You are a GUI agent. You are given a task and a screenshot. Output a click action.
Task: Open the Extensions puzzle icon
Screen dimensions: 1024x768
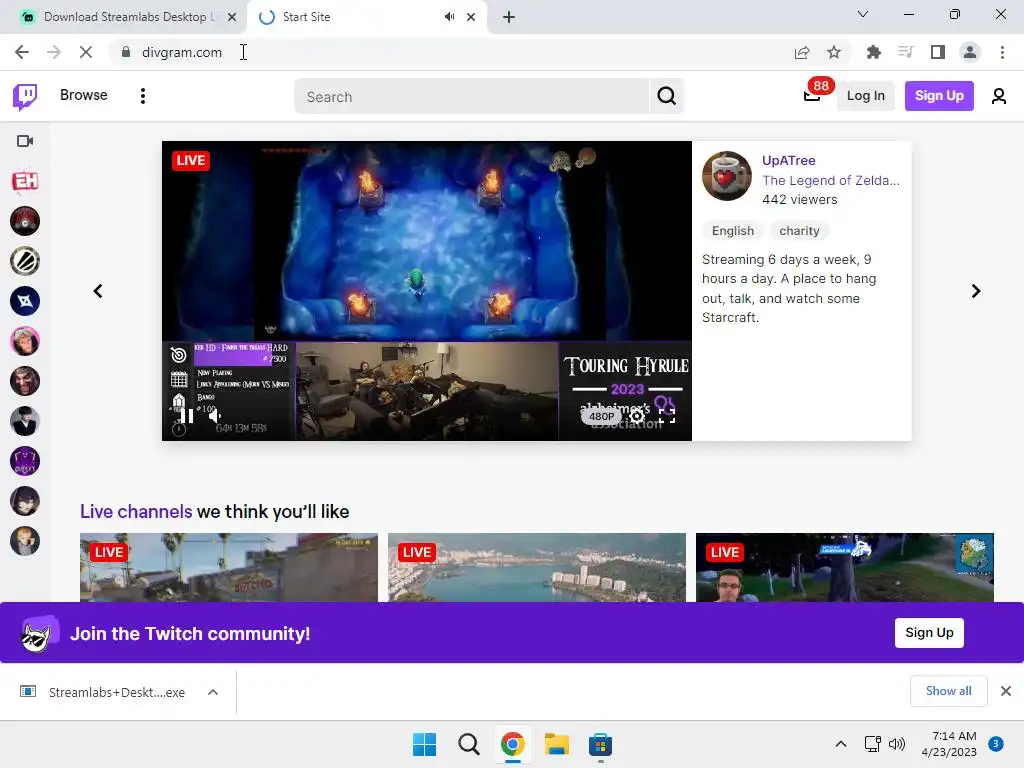(x=873, y=52)
